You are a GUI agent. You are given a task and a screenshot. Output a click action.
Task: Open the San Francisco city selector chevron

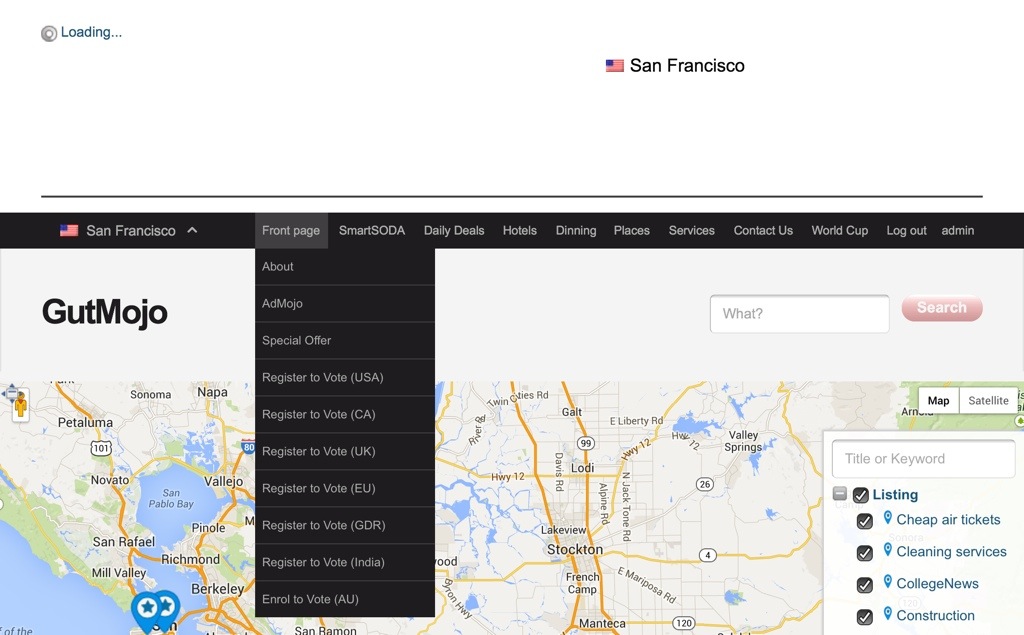pyautogui.click(x=192, y=230)
